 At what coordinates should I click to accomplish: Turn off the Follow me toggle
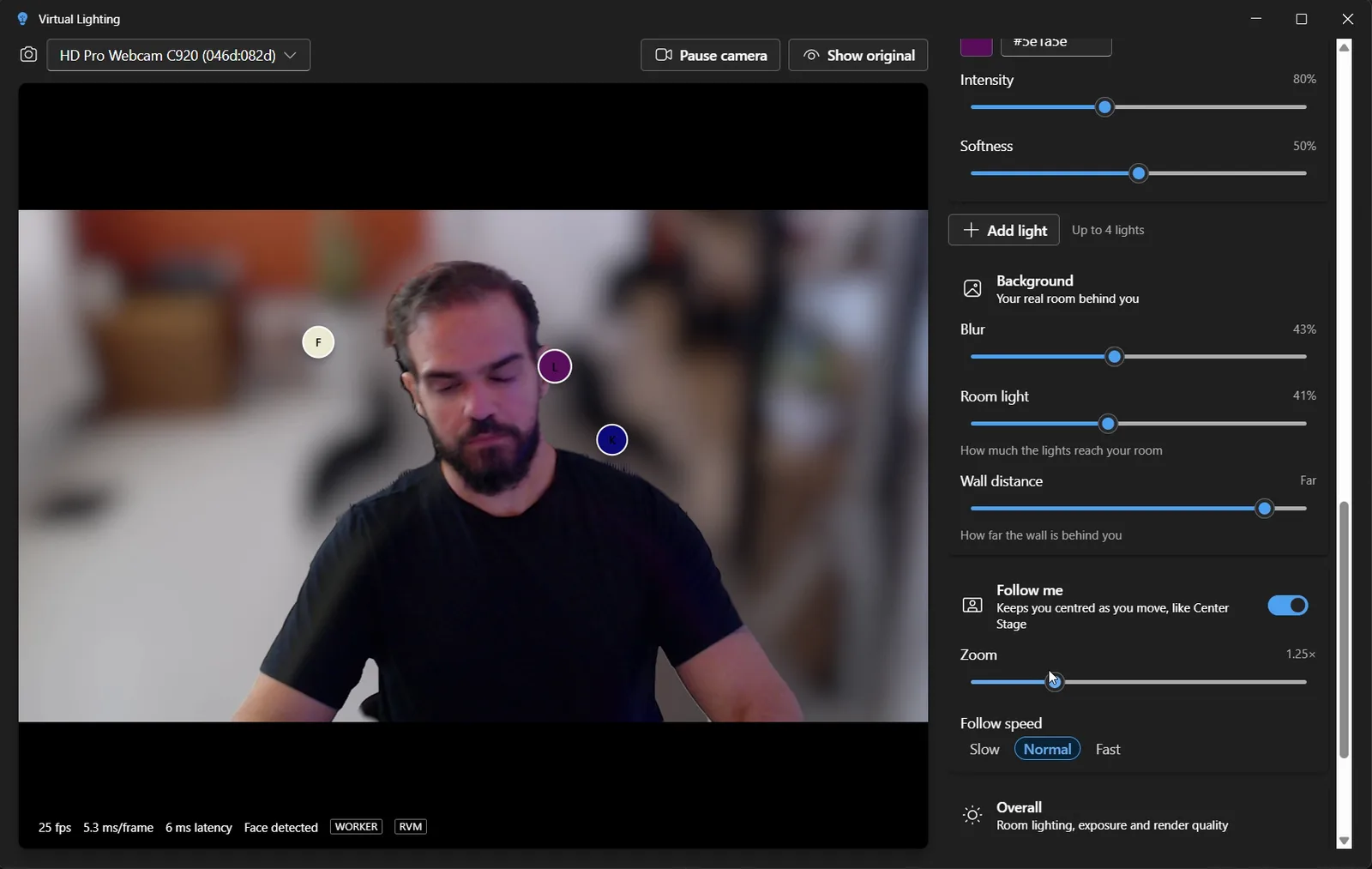pos(1288,606)
